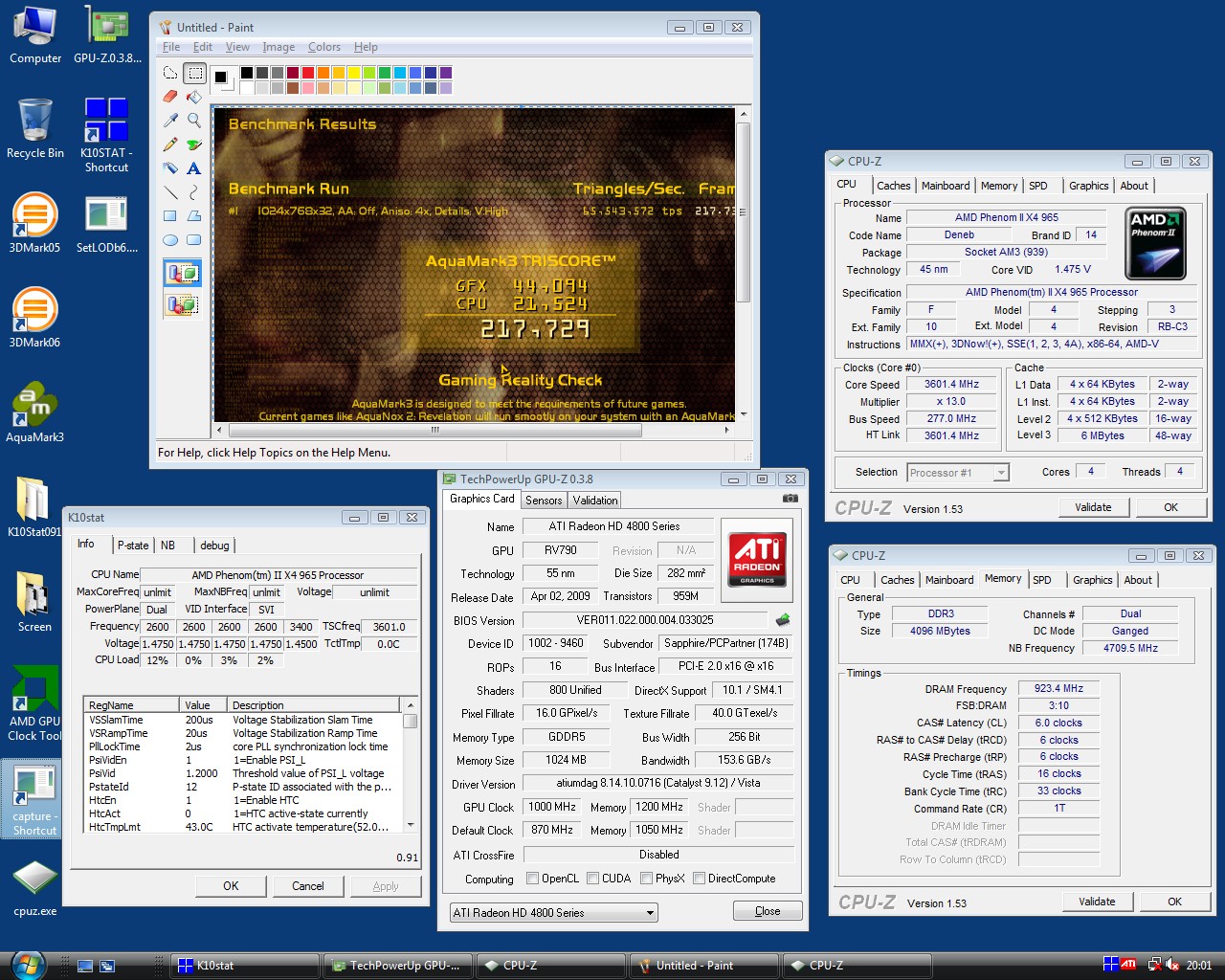
Task: Click the Windows Start orb
Action: (x=28, y=965)
